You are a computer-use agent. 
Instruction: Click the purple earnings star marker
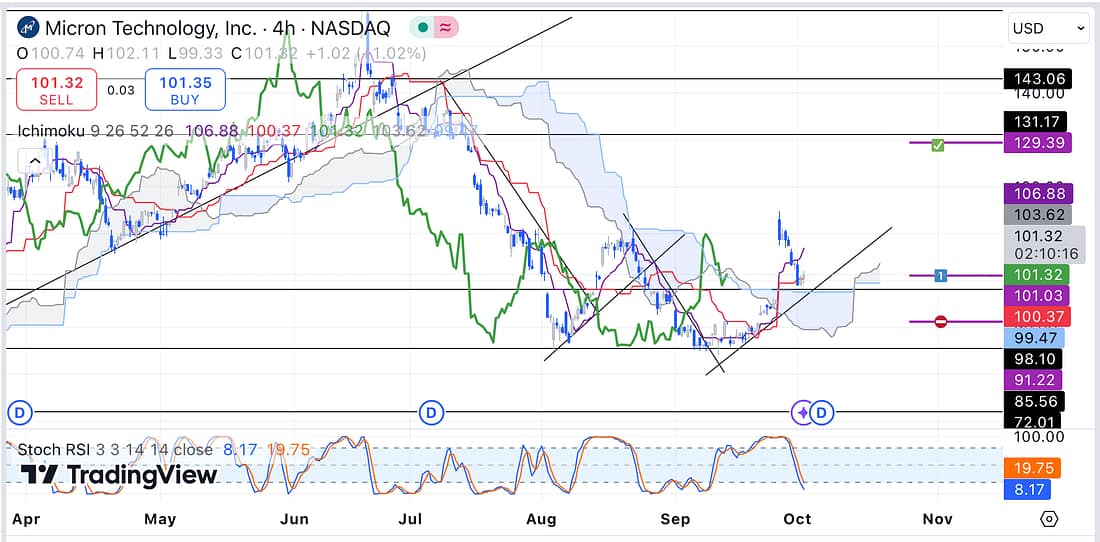pos(803,412)
